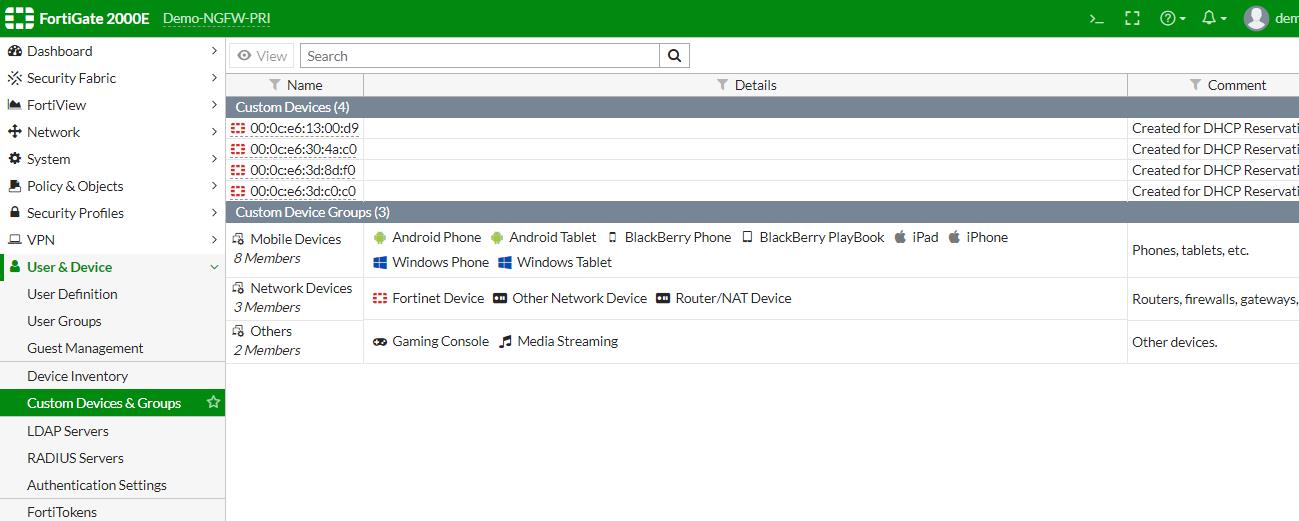Unfavorite Custom Devices & Groups star
Image resolution: width=1299 pixels, height=521 pixels.
[213, 402]
